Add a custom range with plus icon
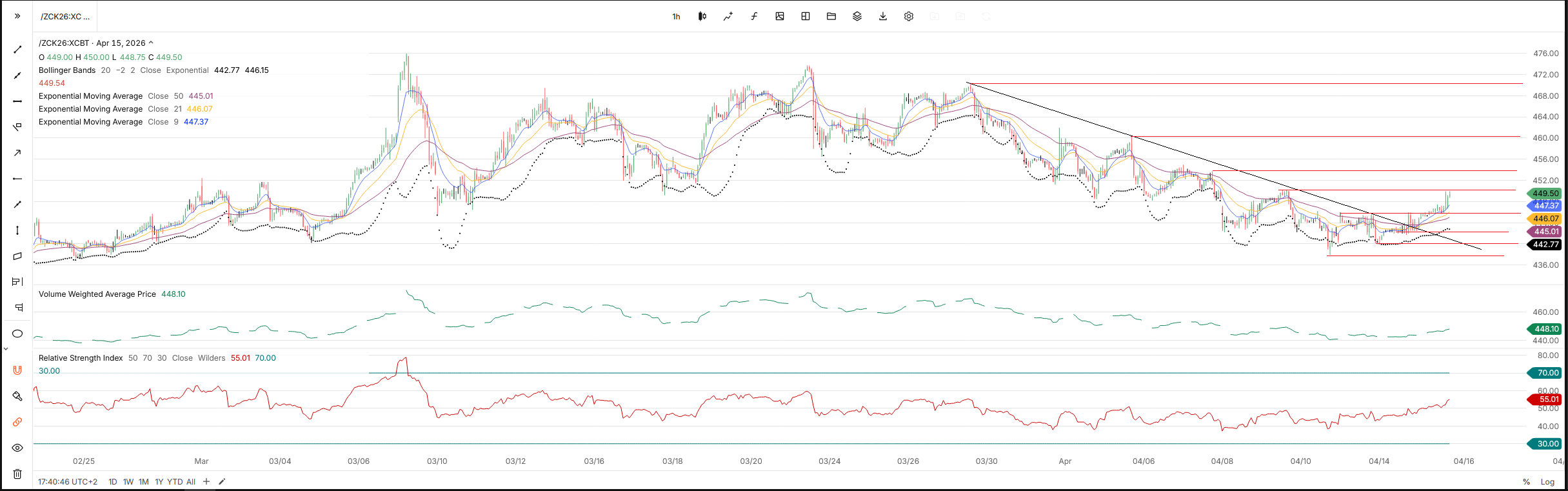 click(x=206, y=481)
